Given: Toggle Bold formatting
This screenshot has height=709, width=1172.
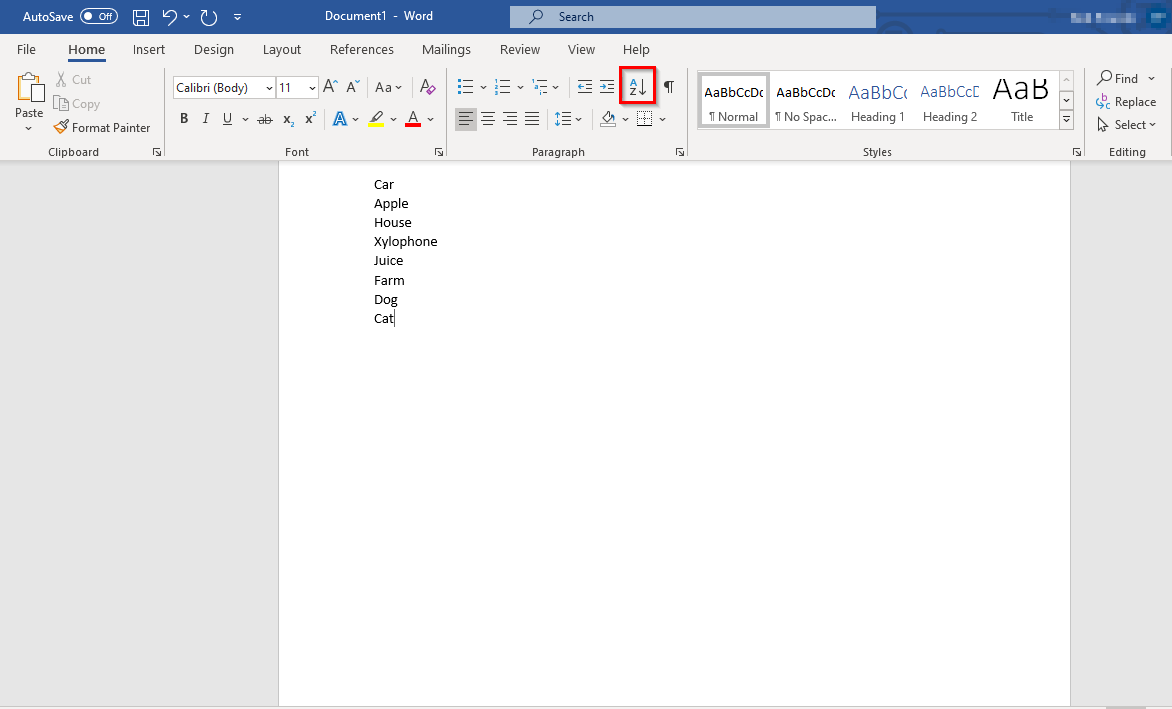Looking at the screenshot, I should click(184, 119).
